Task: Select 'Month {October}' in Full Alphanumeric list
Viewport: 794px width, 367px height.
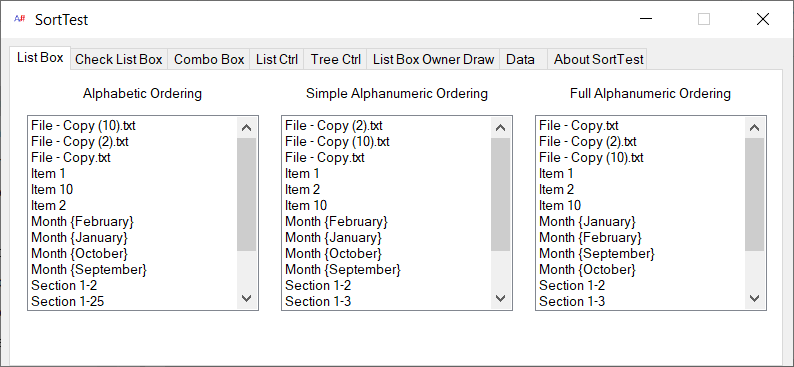Action: click(641, 269)
